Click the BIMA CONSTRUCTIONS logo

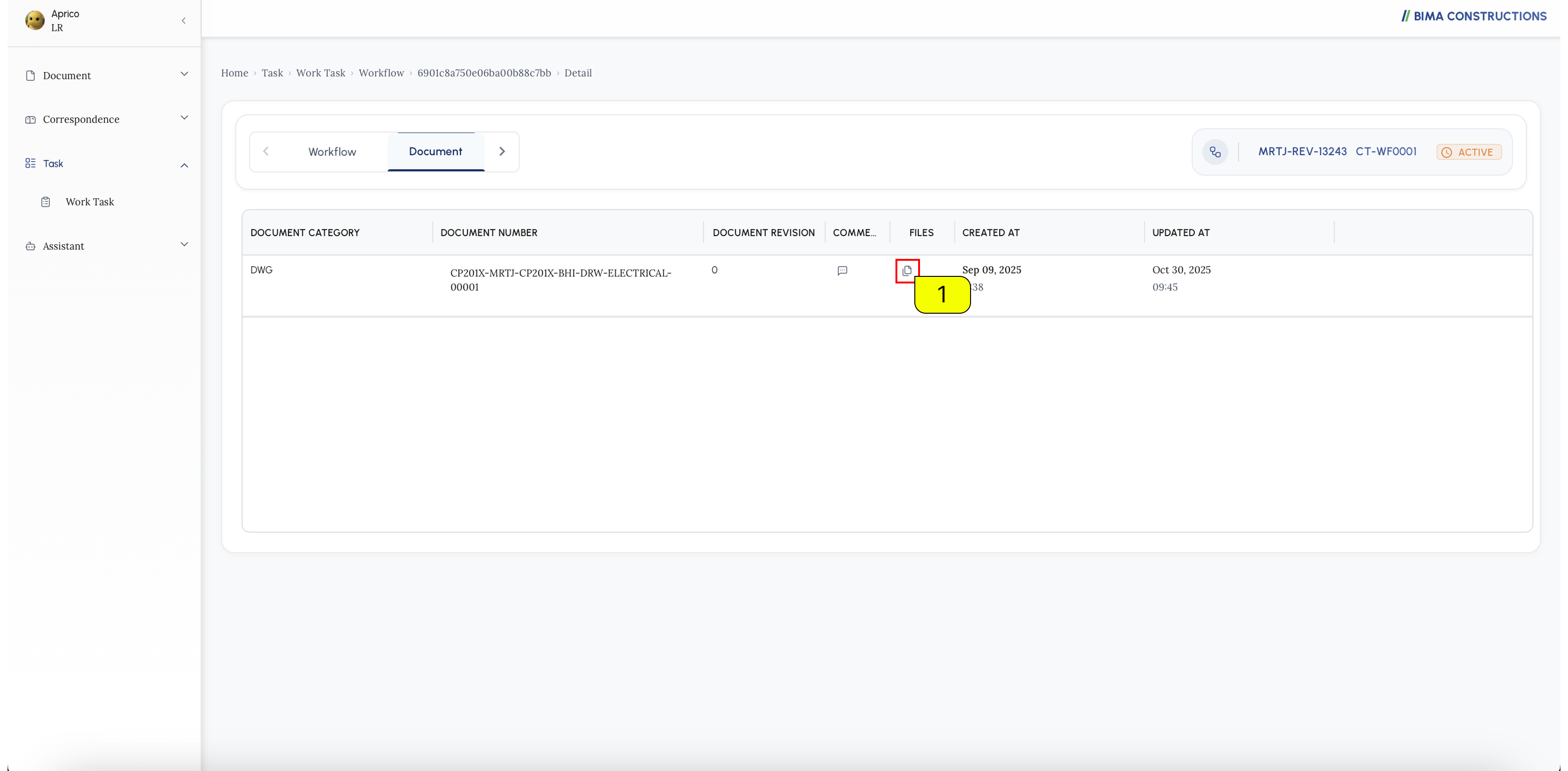(1474, 17)
